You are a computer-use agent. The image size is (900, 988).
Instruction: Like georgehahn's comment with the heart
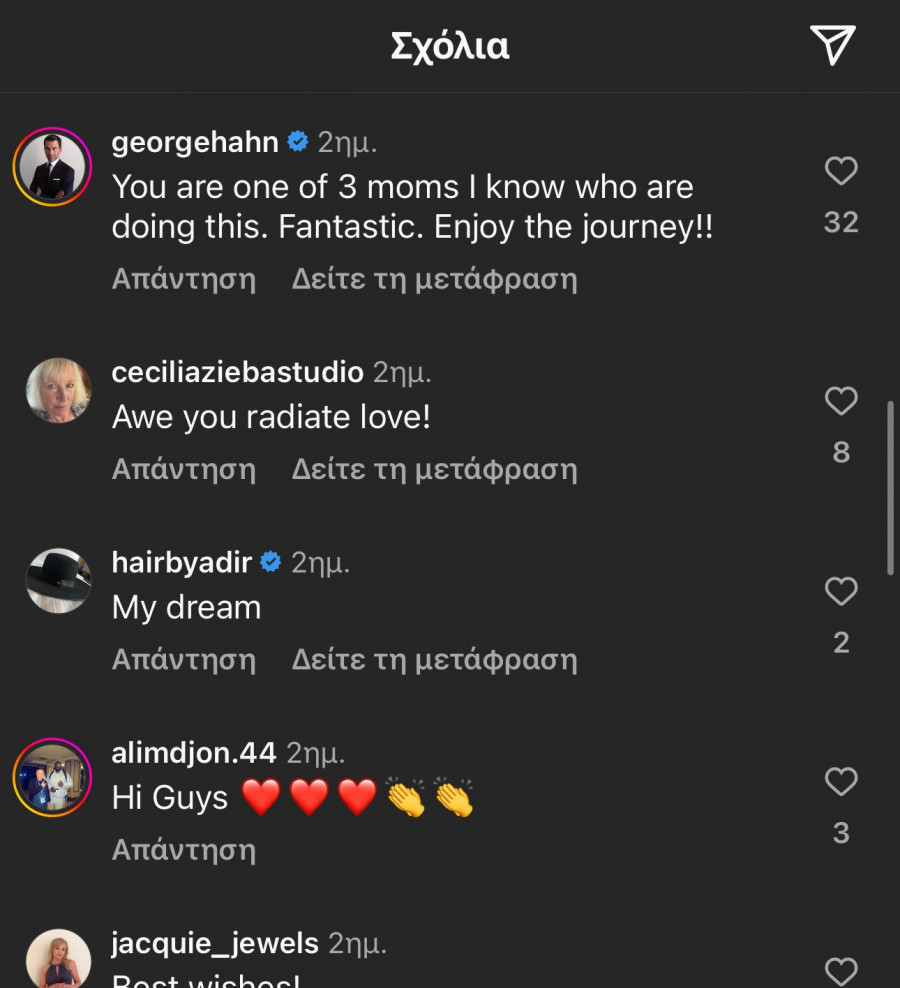click(841, 171)
